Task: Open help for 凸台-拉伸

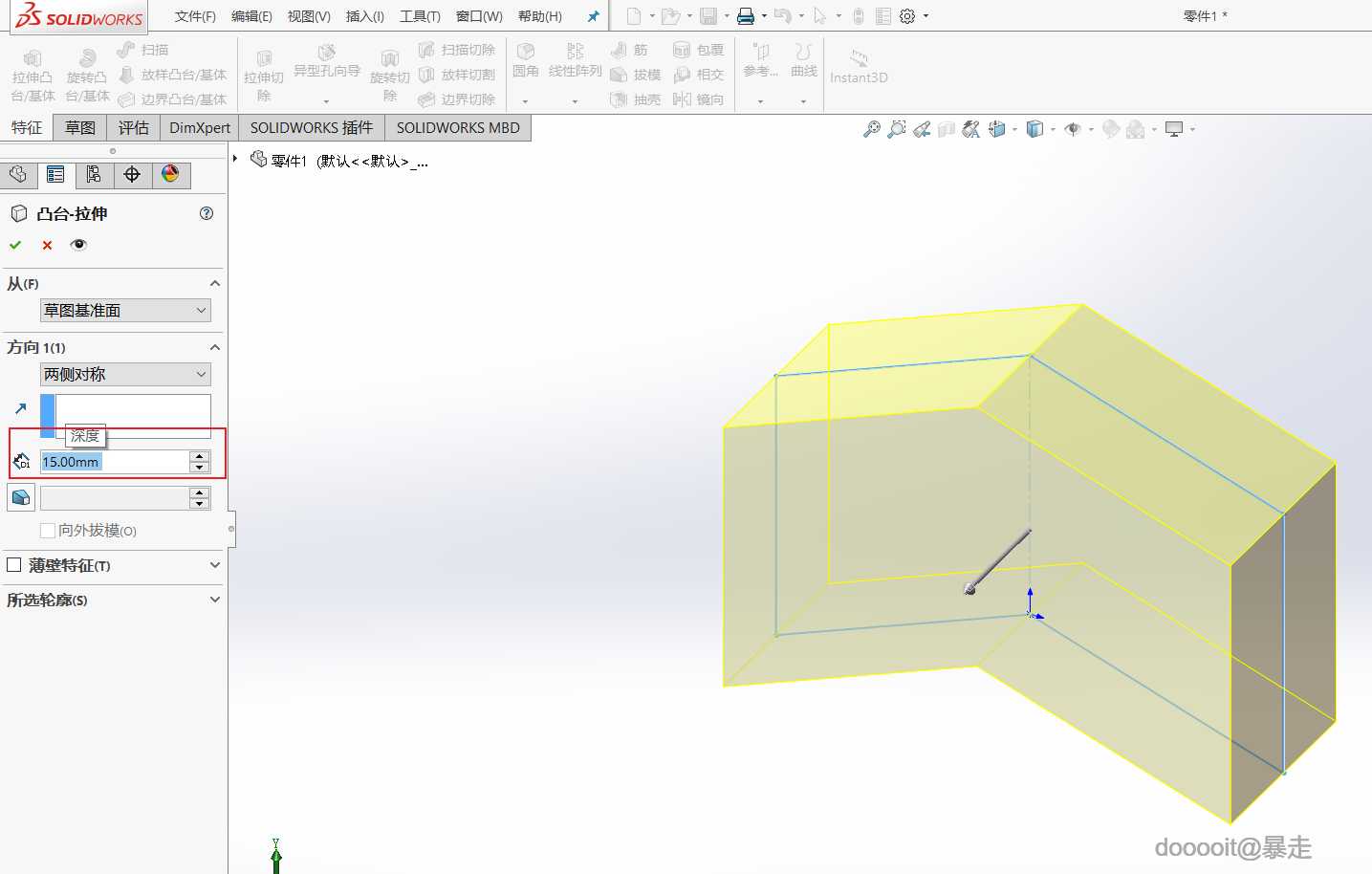Action: [x=207, y=213]
